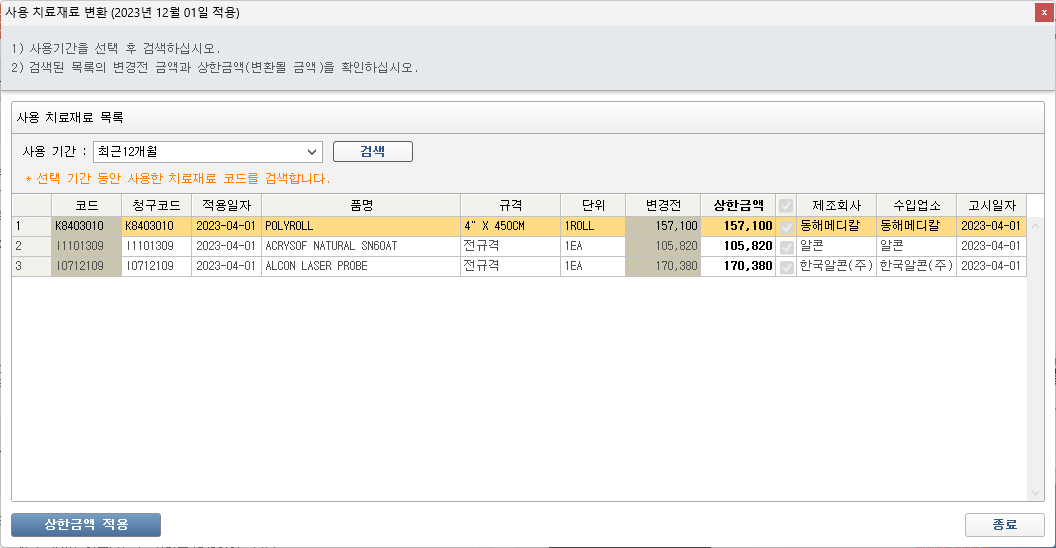Click 상한금액 value 105,820 cell
The image size is (1056, 548).
(x=738, y=246)
